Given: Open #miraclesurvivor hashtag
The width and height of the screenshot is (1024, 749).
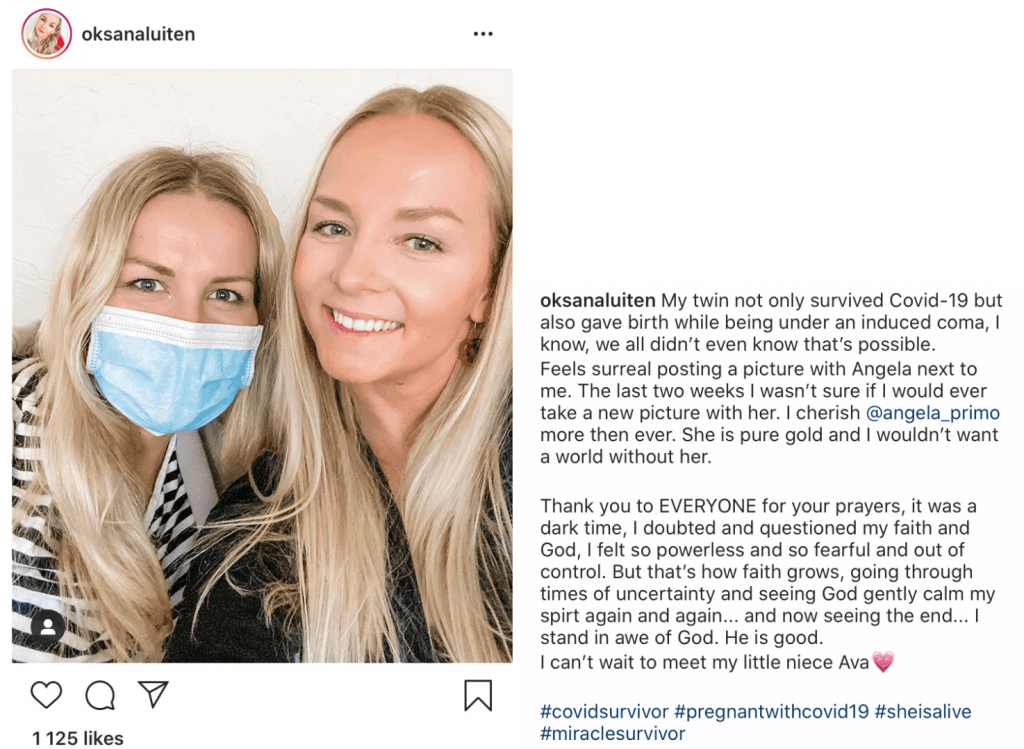Looking at the screenshot, I should coord(613,733).
